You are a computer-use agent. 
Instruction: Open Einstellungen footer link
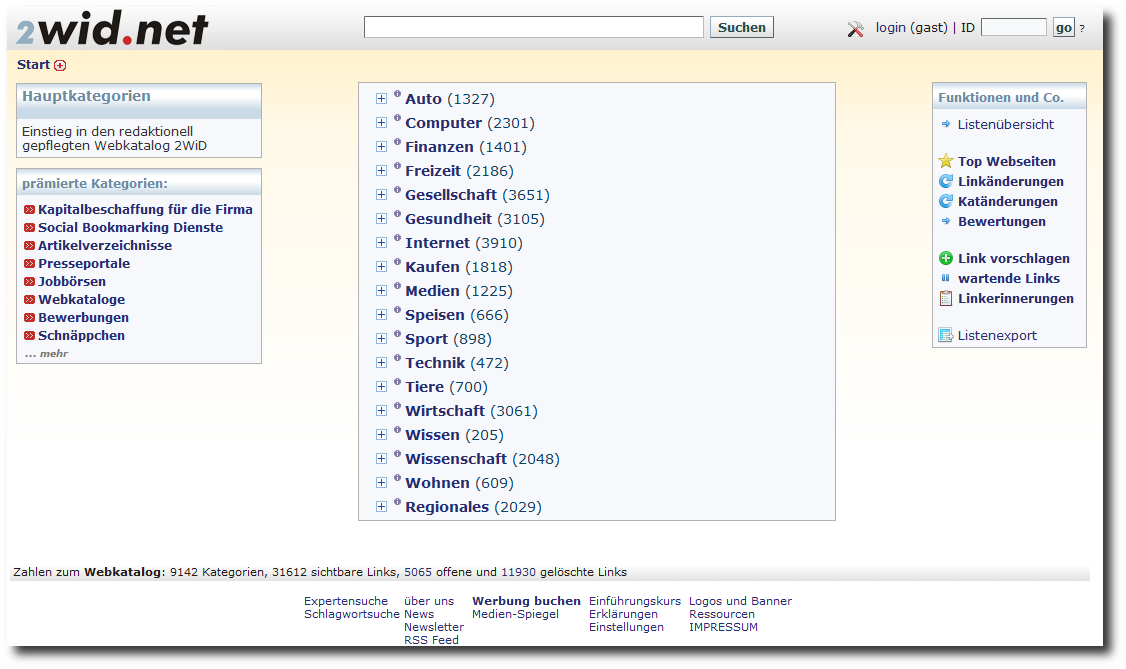626,627
